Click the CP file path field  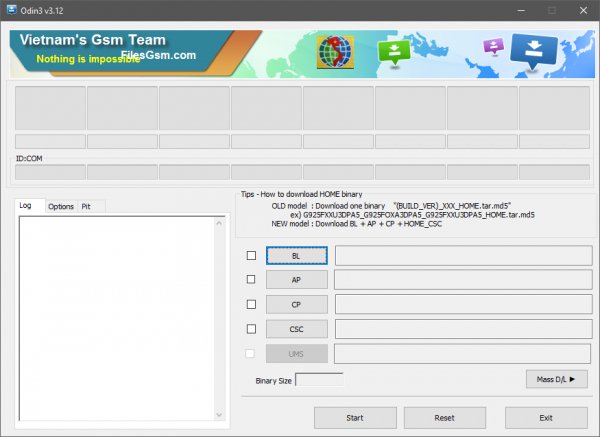click(x=464, y=304)
